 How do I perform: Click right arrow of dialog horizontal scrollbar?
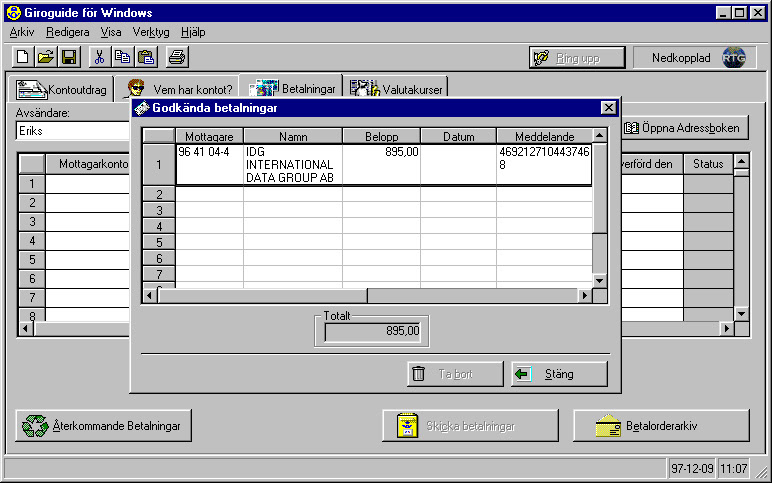point(584,295)
